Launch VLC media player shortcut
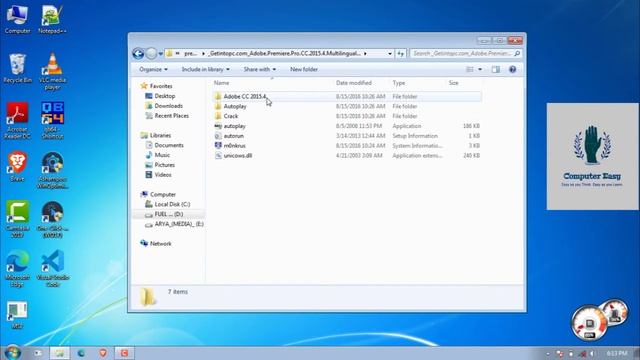 click(52, 71)
